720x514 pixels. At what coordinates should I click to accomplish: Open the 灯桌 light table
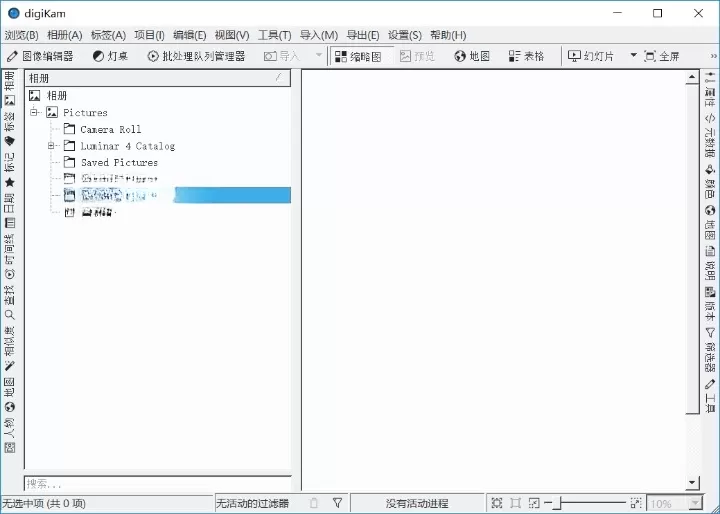click(x=110, y=56)
